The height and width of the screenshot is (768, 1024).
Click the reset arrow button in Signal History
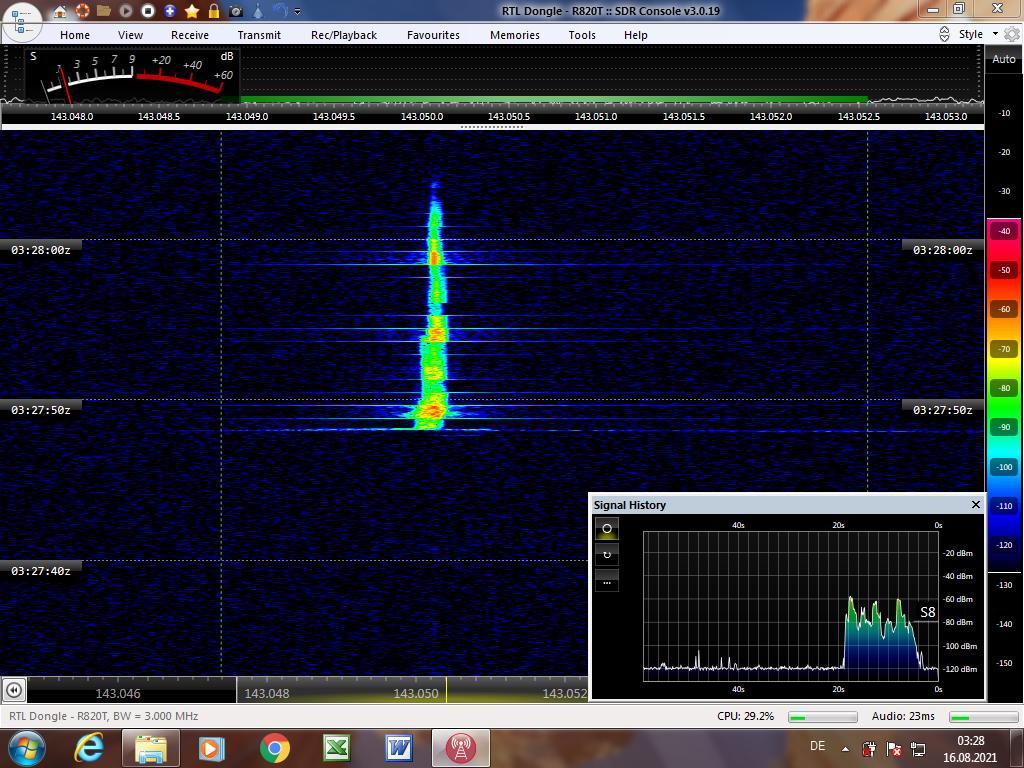[x=607, y=554]
